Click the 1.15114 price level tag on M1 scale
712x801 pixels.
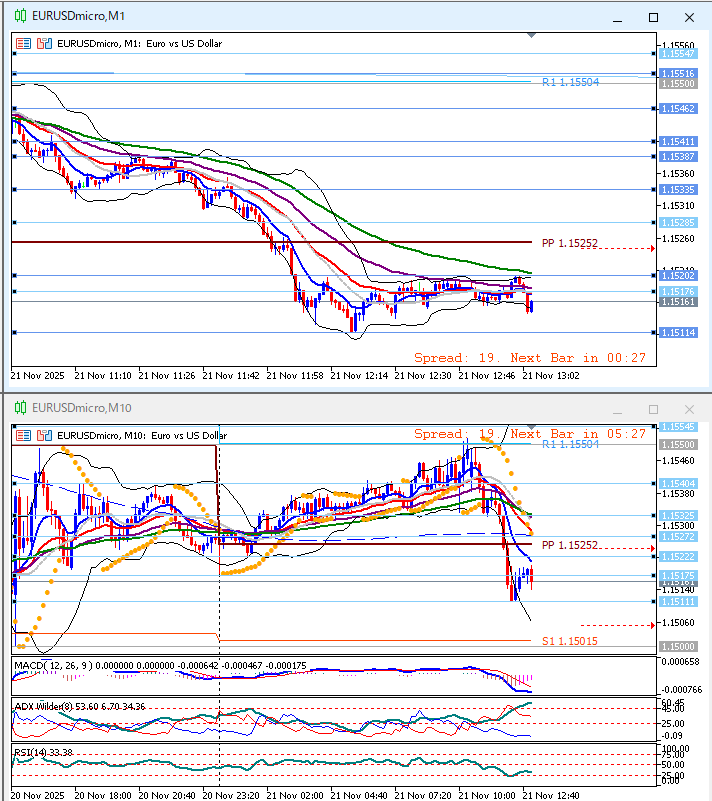[677, 333]
